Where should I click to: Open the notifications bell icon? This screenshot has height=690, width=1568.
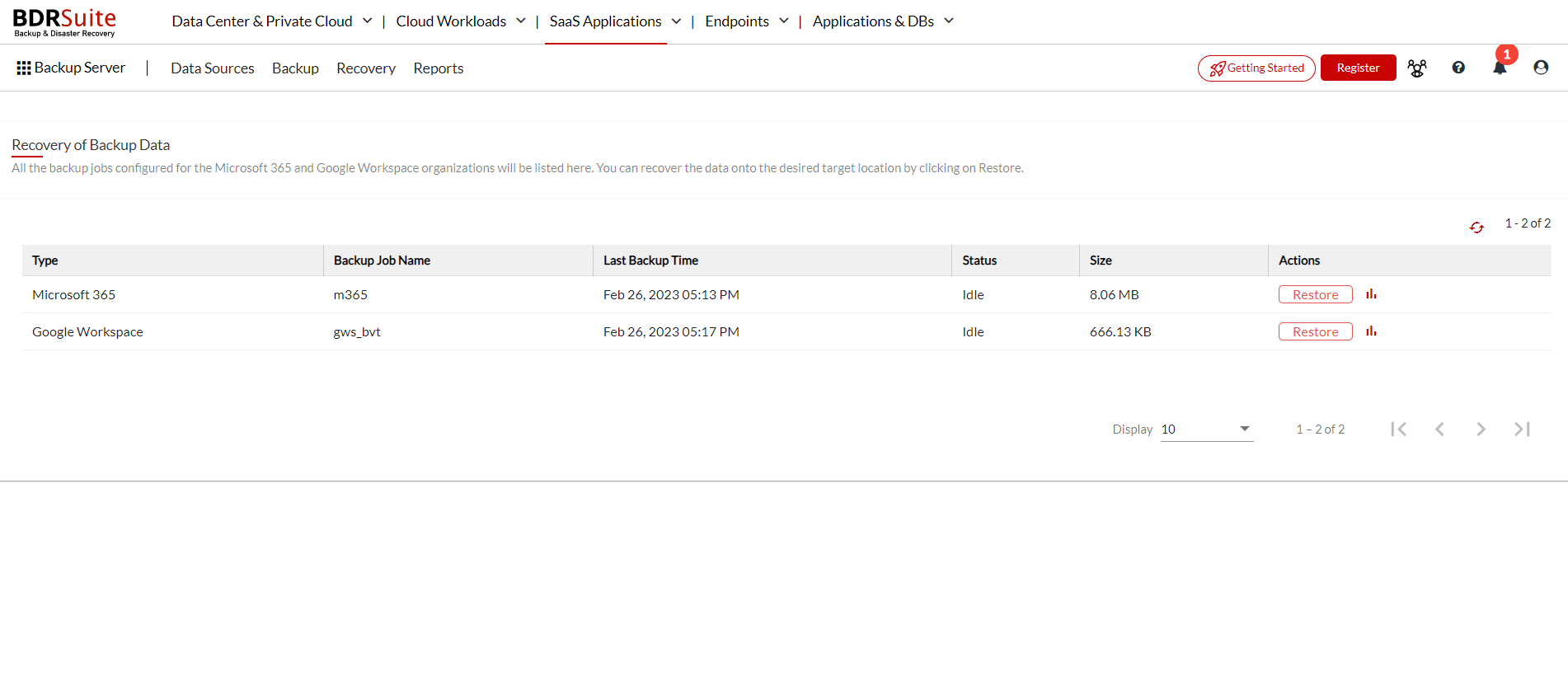point(1500,68)
